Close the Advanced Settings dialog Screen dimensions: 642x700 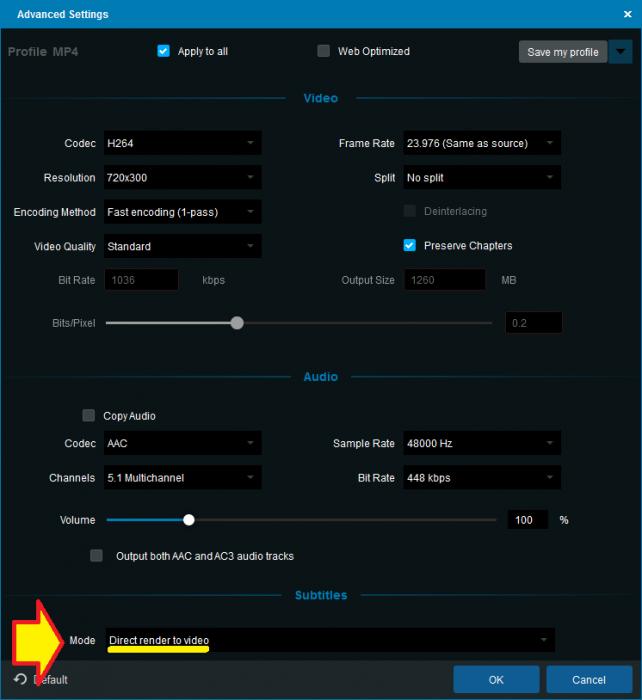(x=627, y=14)
